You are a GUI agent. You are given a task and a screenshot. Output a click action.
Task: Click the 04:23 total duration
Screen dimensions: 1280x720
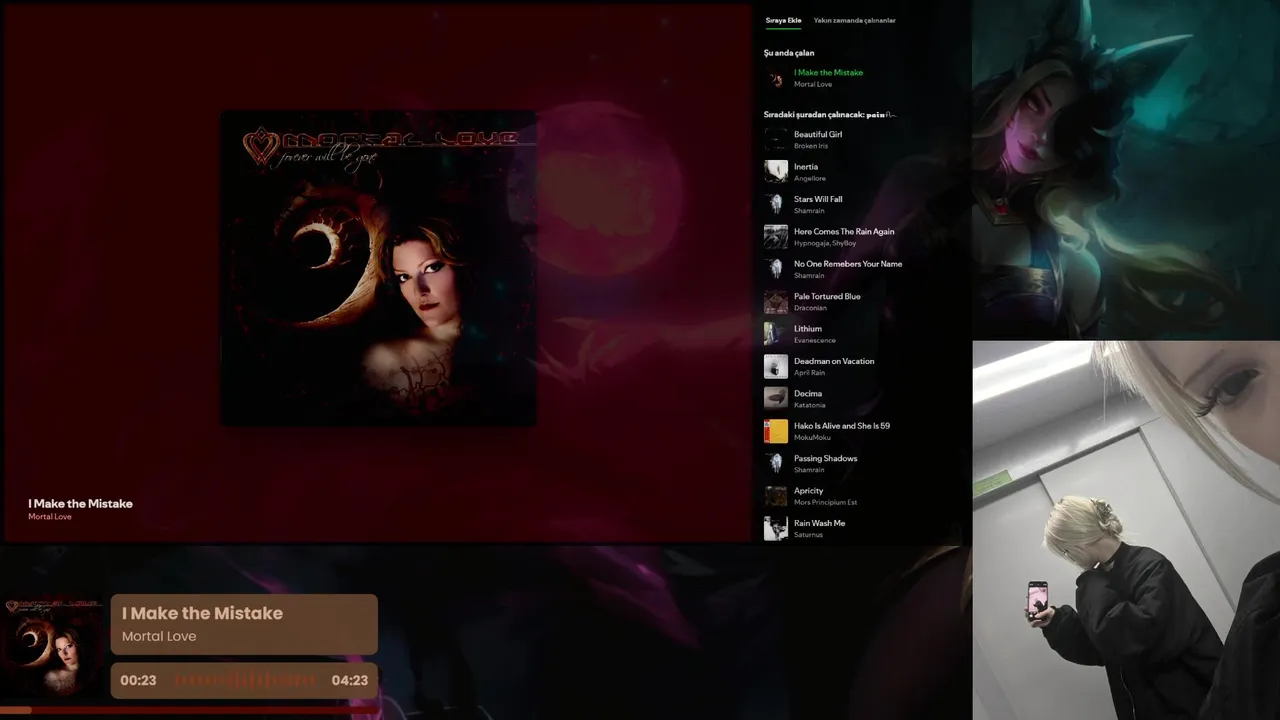349,680
